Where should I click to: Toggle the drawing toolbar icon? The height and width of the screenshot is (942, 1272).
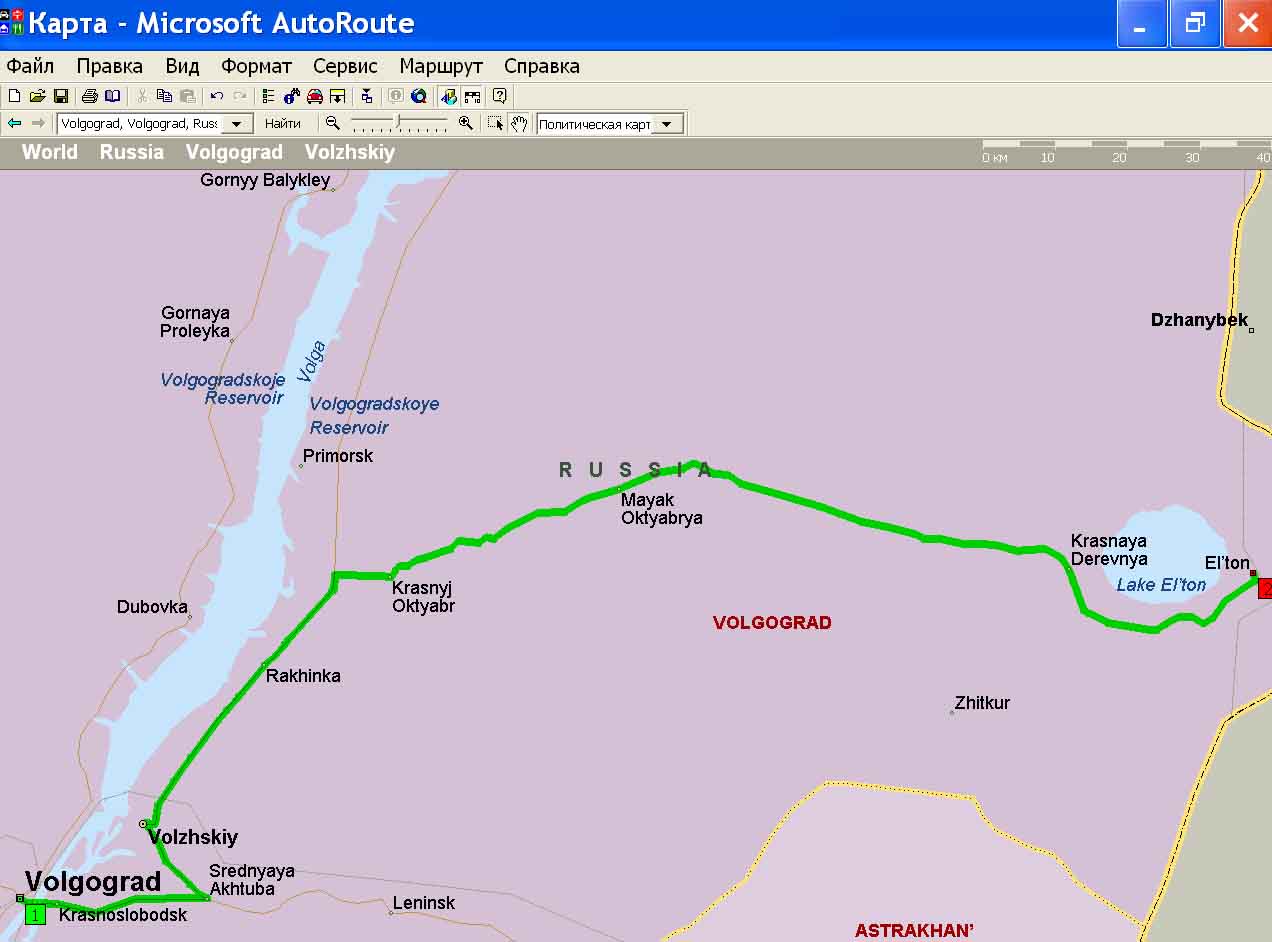pyautogui.click(x=449, y=96)
